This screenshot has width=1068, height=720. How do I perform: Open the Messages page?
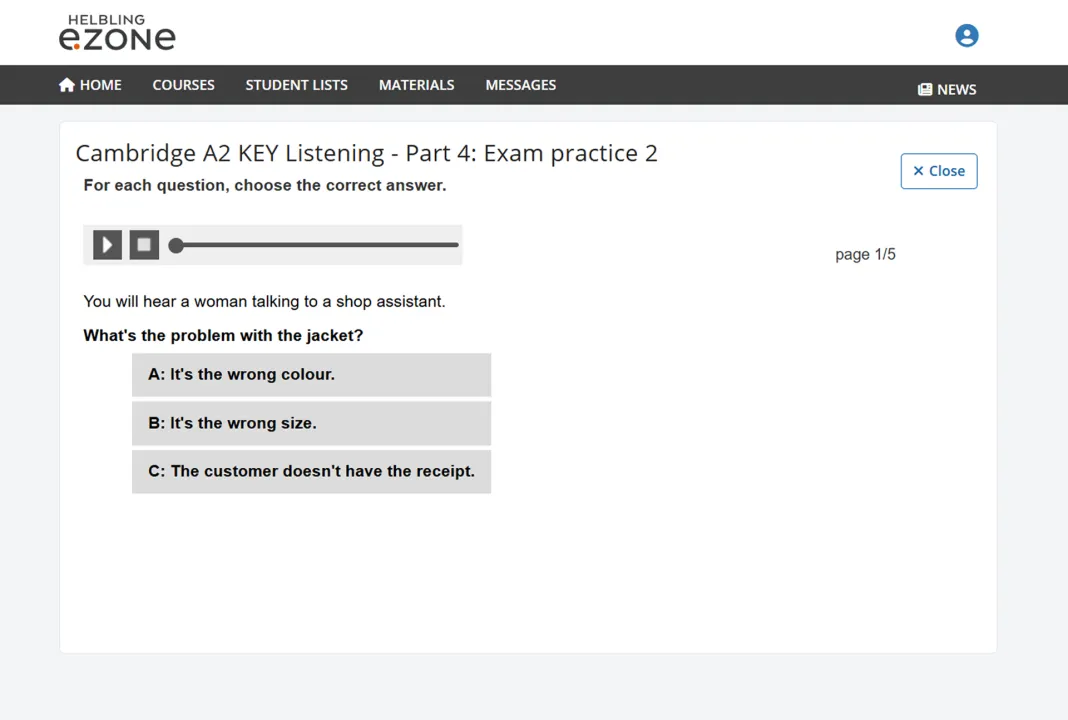[520, 85]
